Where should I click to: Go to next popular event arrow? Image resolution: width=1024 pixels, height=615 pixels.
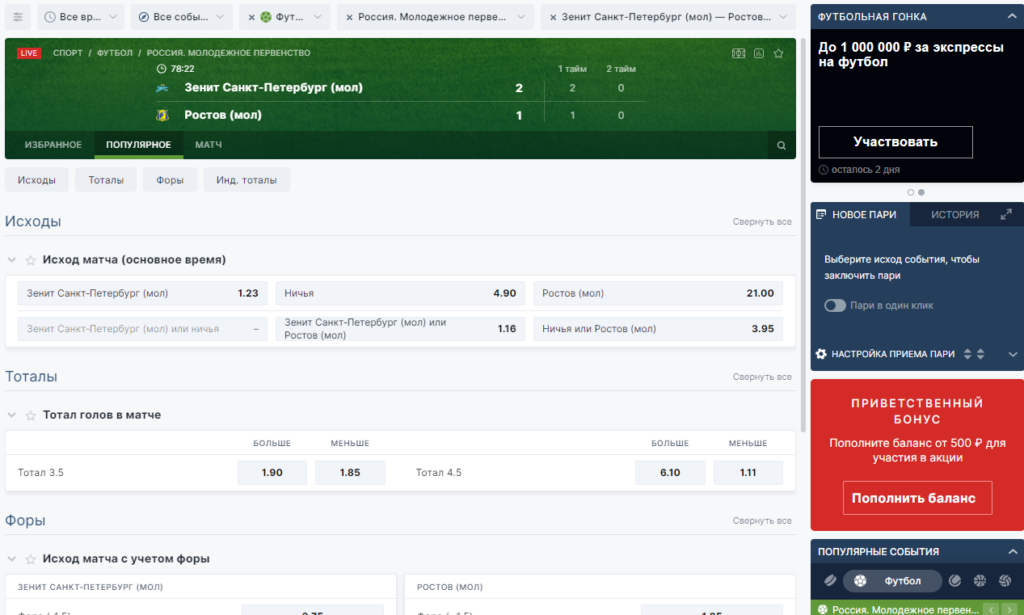coord(1009,609)
